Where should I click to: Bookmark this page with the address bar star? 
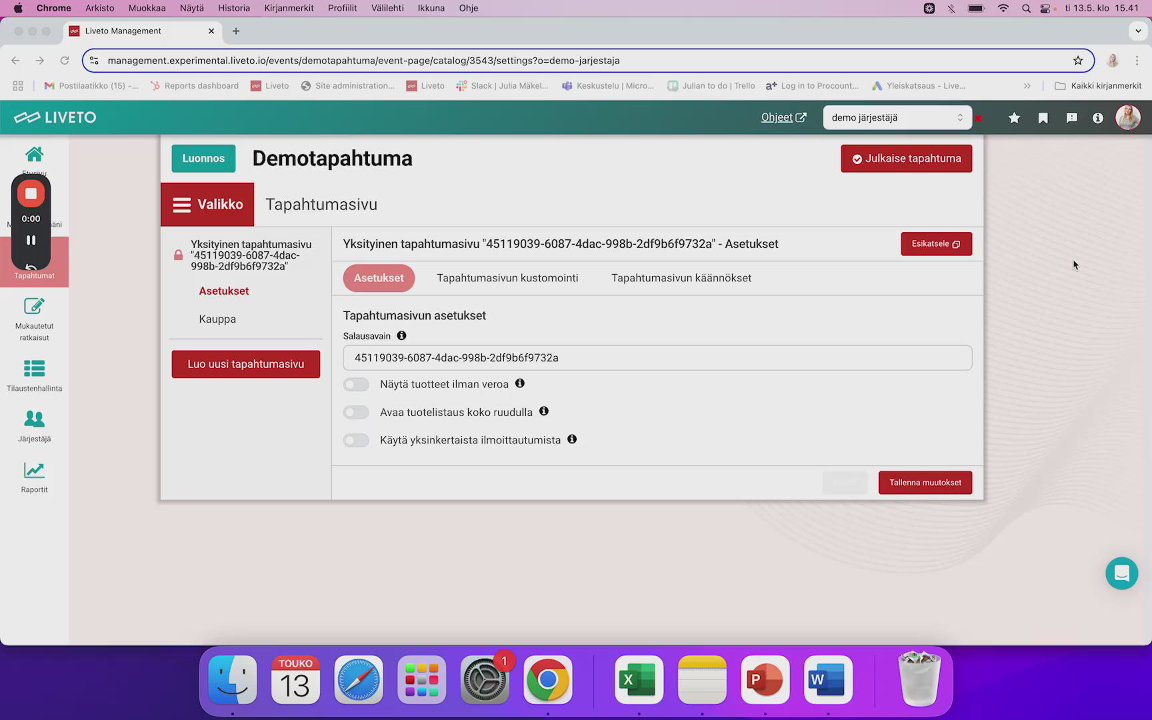coord(1078,61)
